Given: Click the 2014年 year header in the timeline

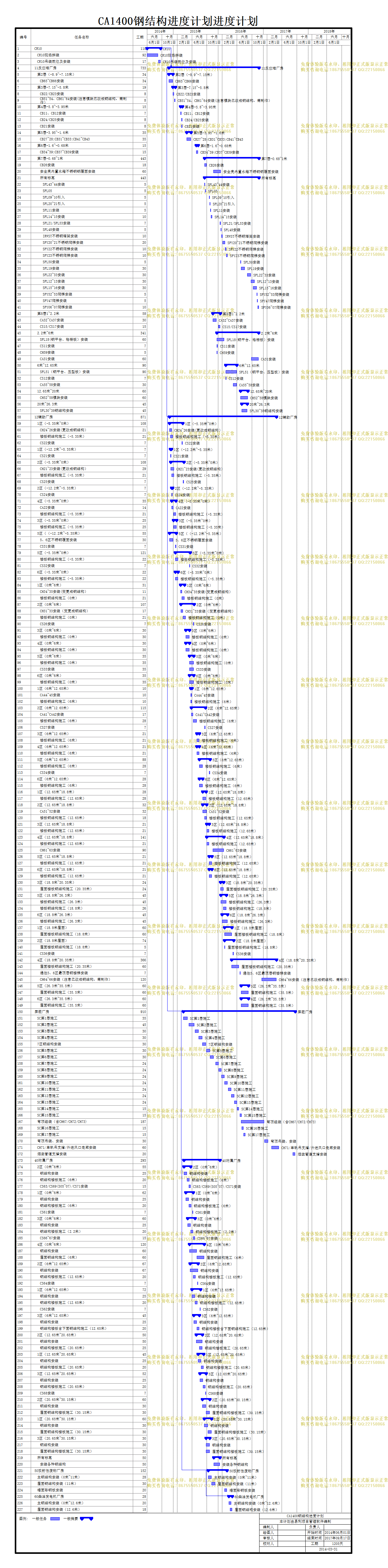Looking at the screenshot, I should pyautogui.click(x=159, y=31).
